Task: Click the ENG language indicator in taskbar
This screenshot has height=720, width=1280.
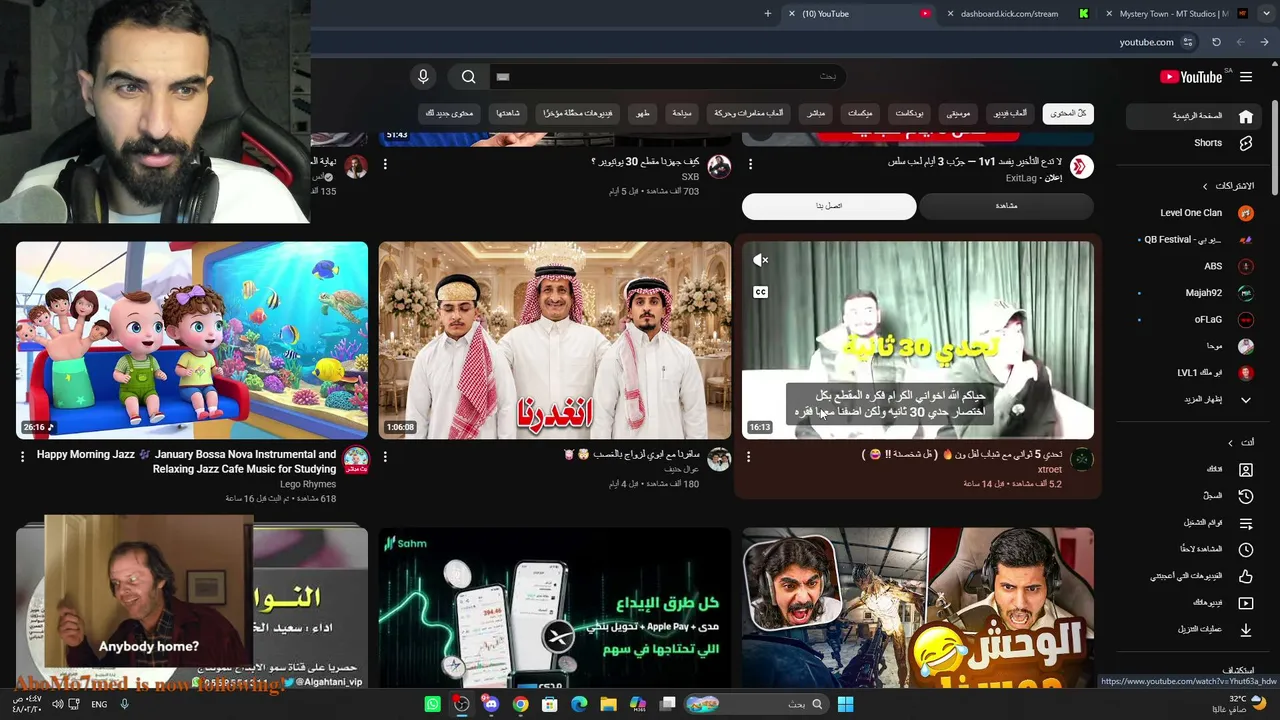Action: (99, 704)
